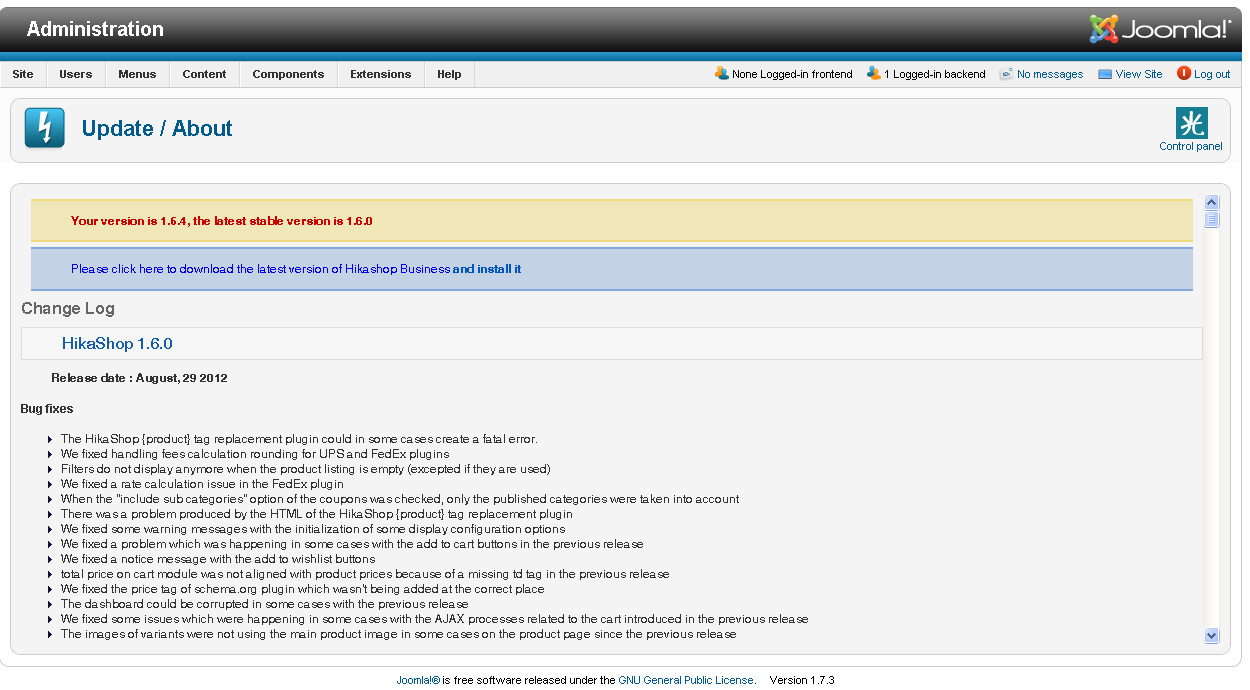Click the '1 Logged-in backend' text
The image size is (1250, 690).
pyautogui.click(x=935, y=74)
